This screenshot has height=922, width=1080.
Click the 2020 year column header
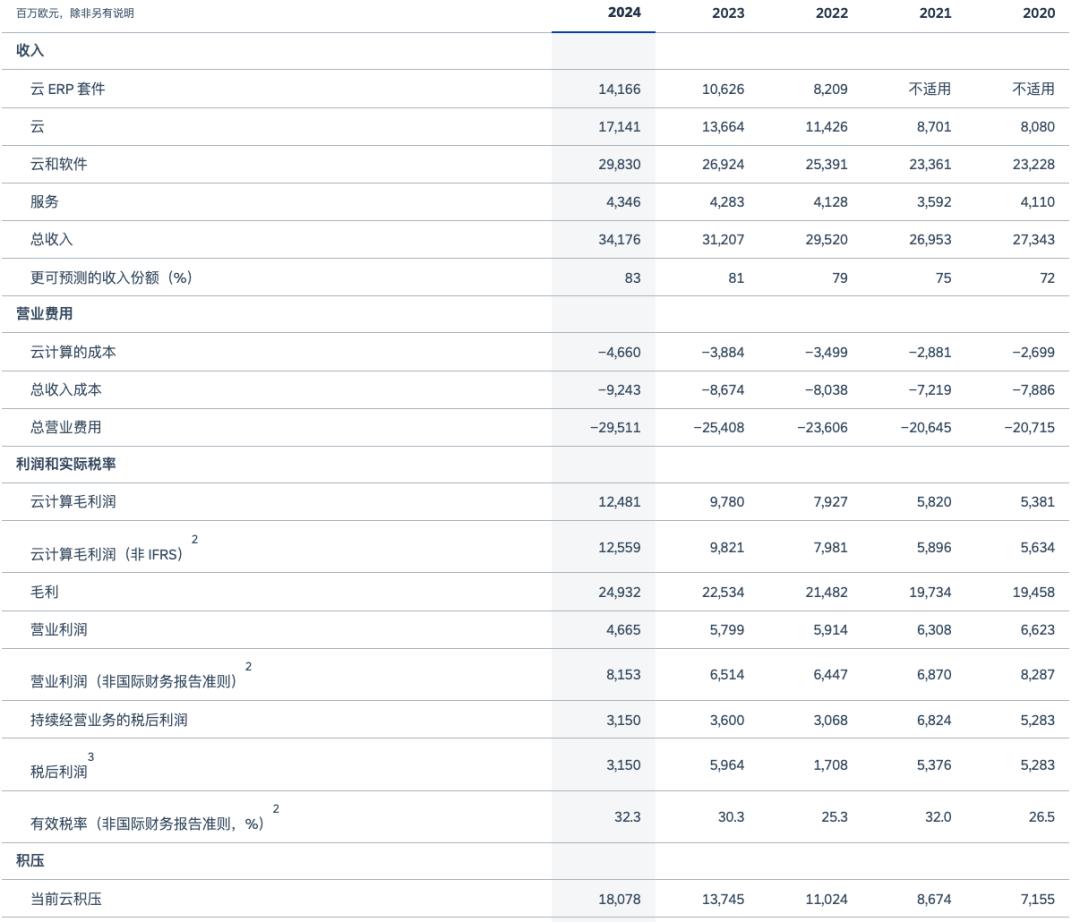(1038, 13)
